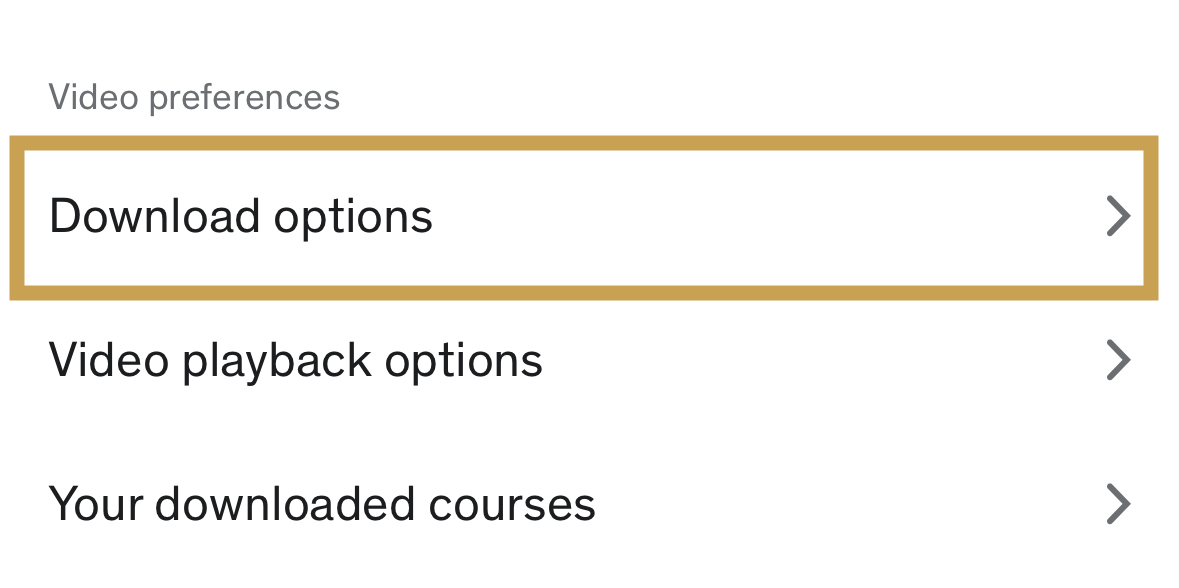The height and width of the screenshot is (588, 1179).
Task: Click the arrow next to Video playback options
Action: click(1118, 360)
